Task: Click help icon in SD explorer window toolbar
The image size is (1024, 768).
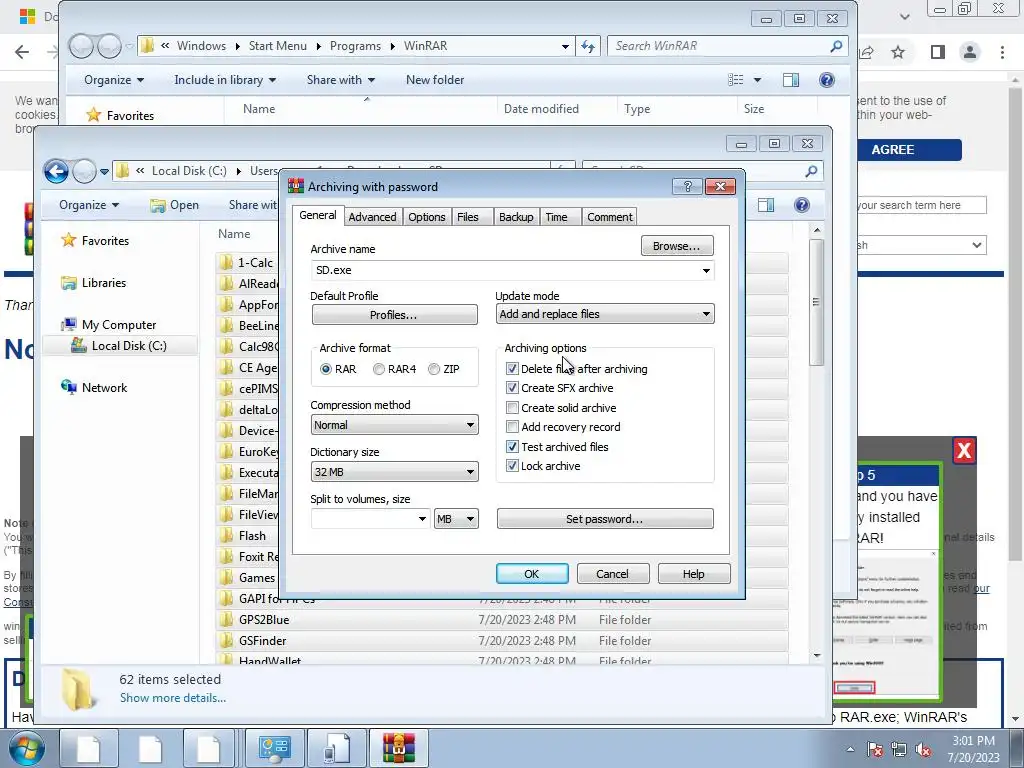Action: tap(802, 205)
